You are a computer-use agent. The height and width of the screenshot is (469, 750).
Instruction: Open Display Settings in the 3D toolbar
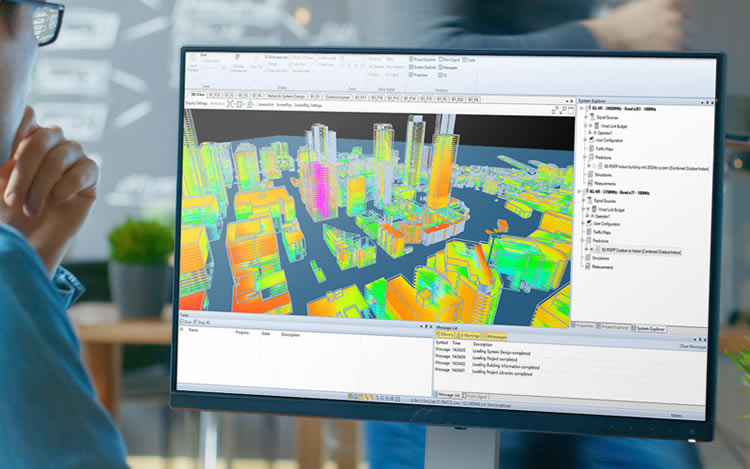coord(197,103)
